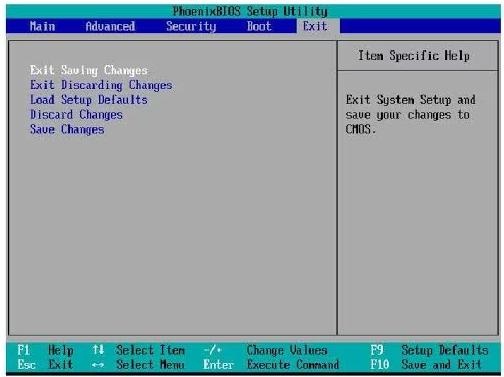Go to the Boot menu tab

pos(259,26)
